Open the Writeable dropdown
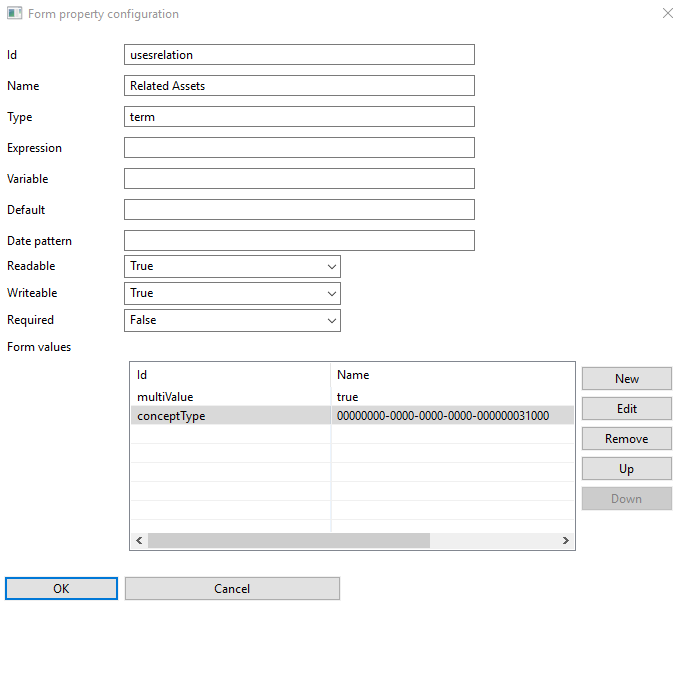 coord(232,293)
